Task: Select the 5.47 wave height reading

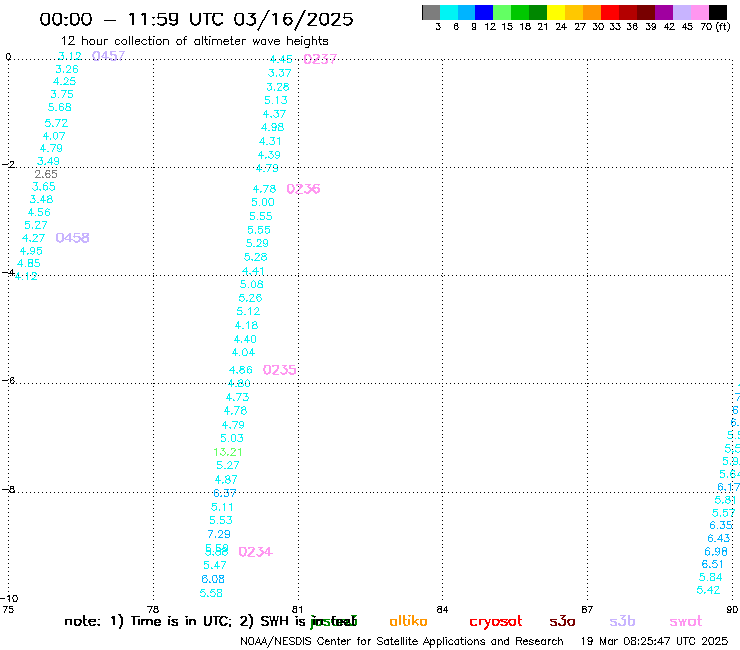Action: 215,565
